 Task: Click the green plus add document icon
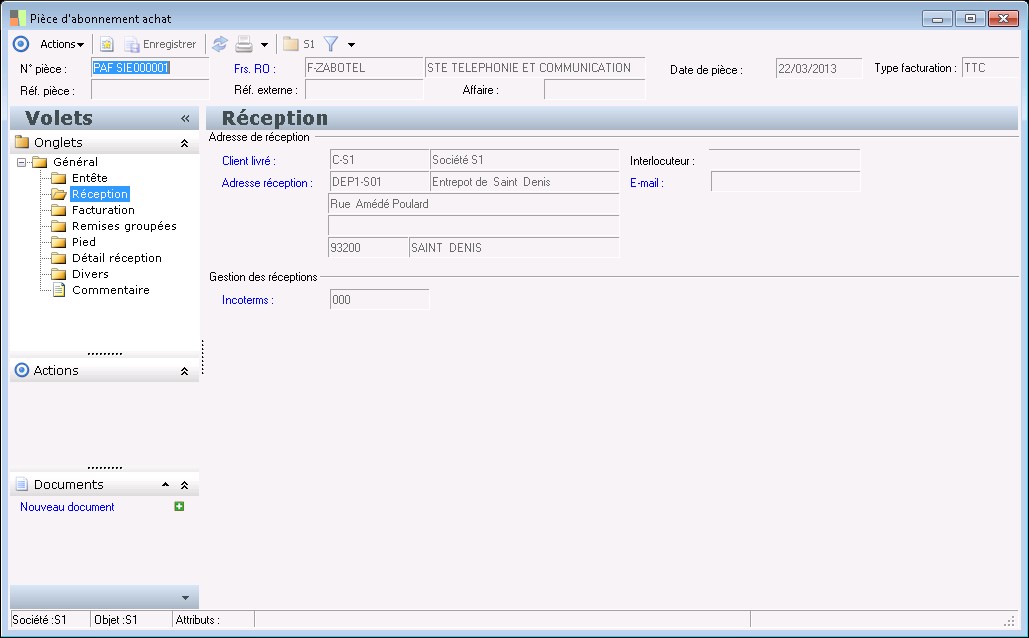click(178, 506)
